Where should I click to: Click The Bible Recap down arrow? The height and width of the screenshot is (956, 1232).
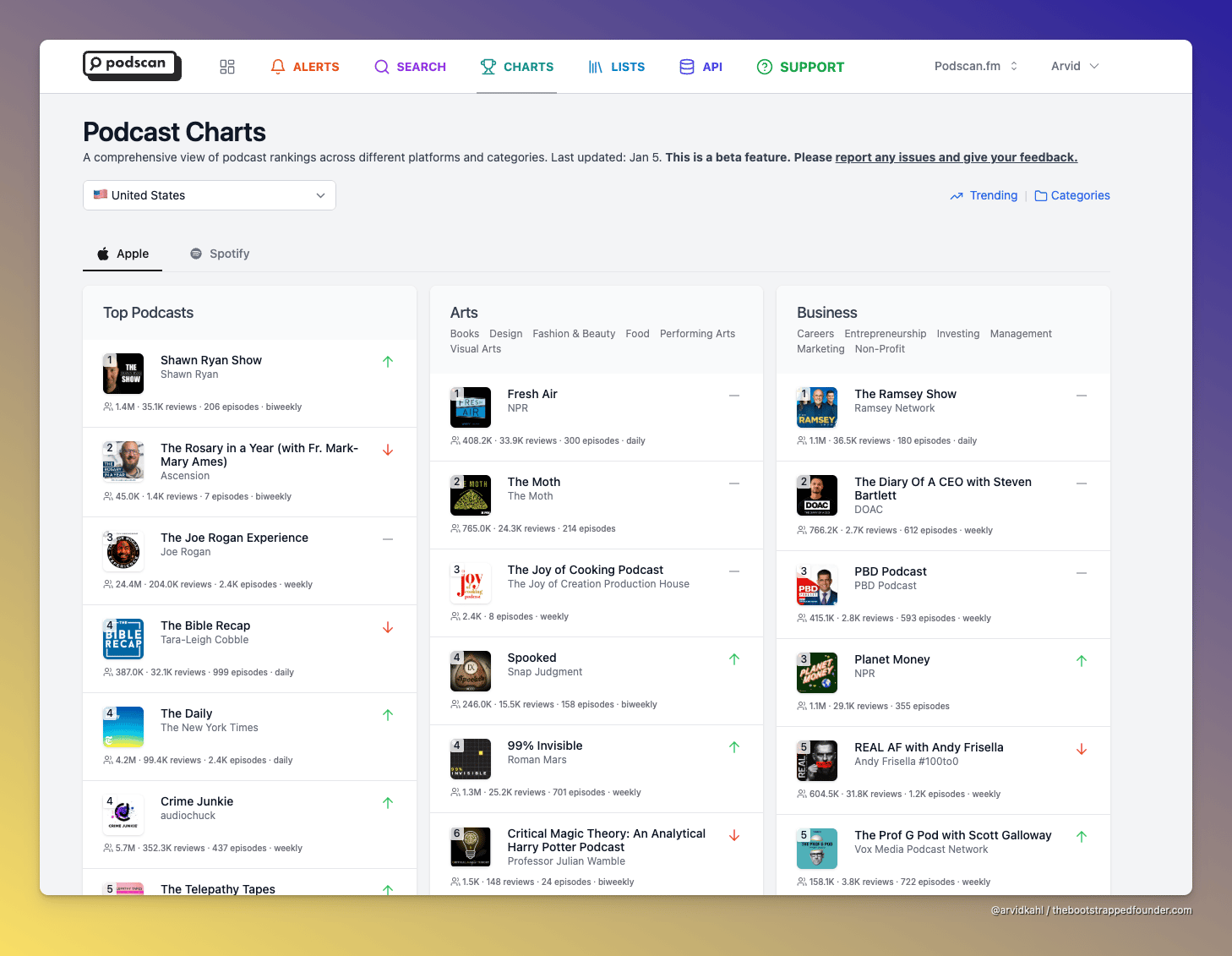pos(388,627)
